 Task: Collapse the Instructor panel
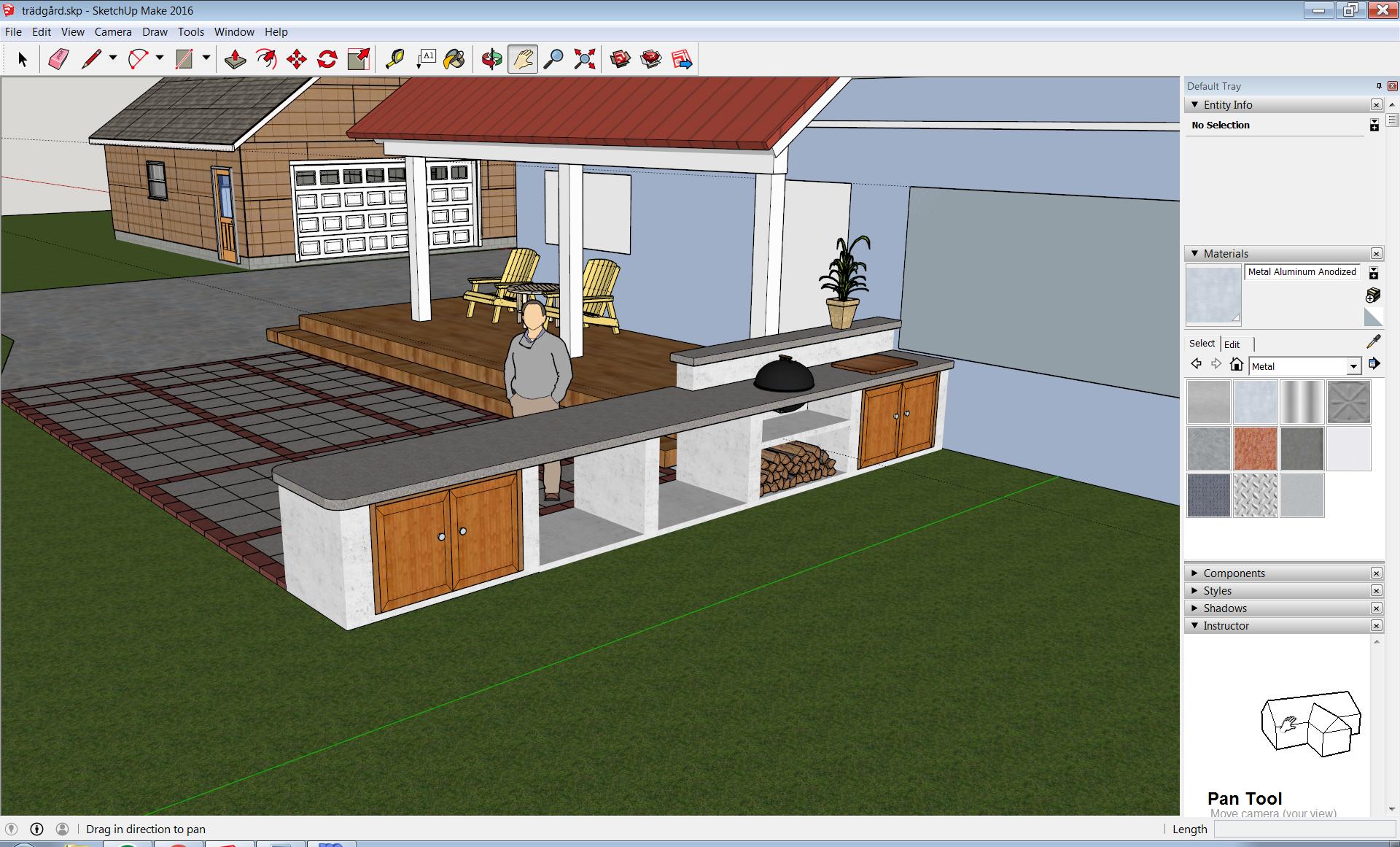(1194, 626)
